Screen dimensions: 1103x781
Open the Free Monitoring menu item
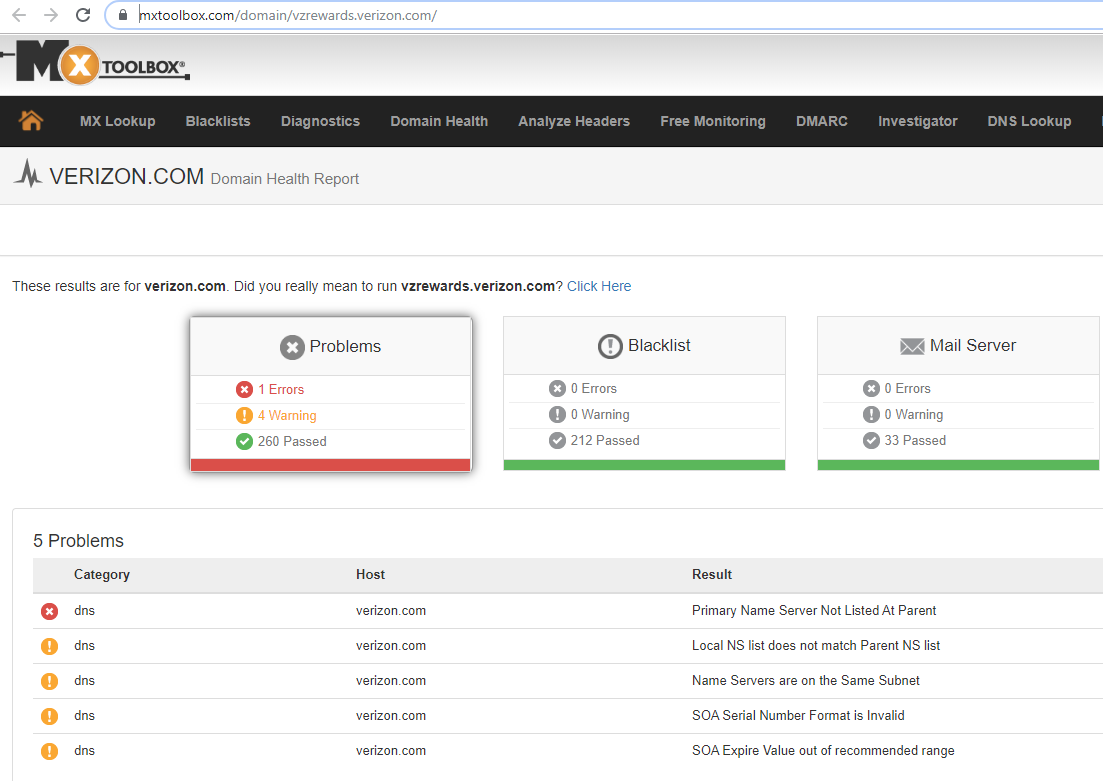coord(713,121)
